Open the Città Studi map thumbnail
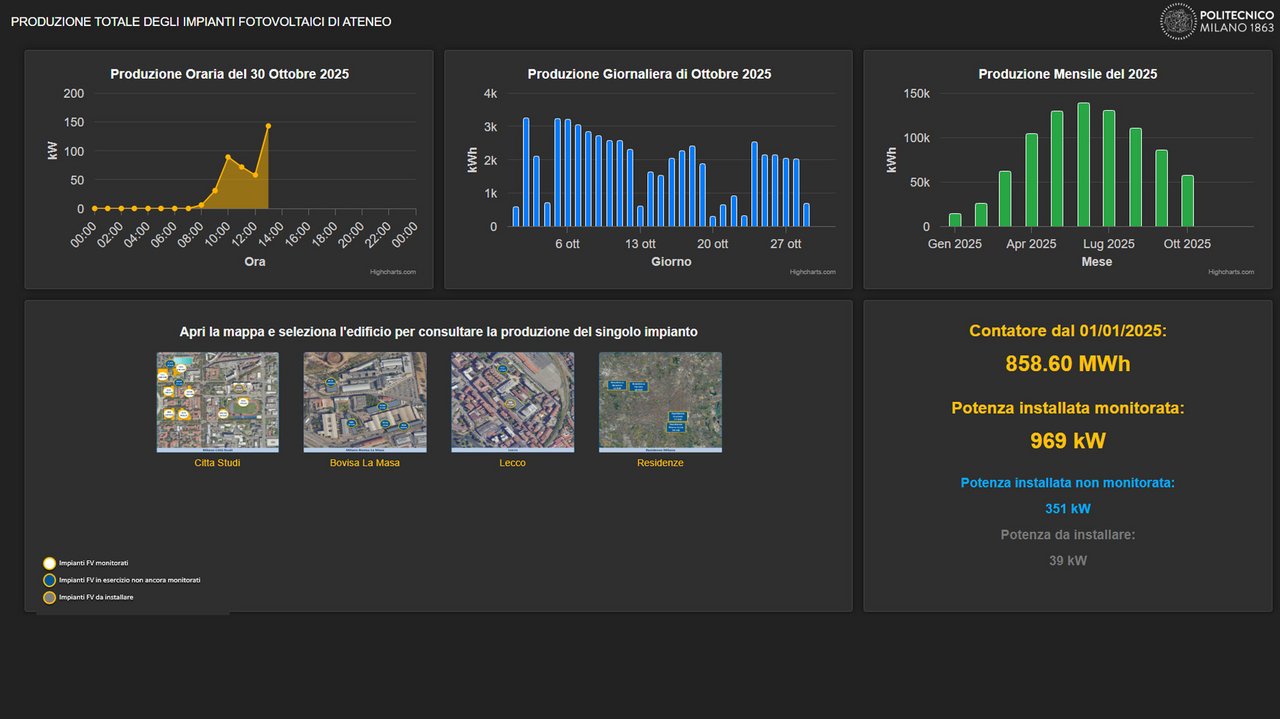This screenshot has width=1280, height=719. [217, 402]
